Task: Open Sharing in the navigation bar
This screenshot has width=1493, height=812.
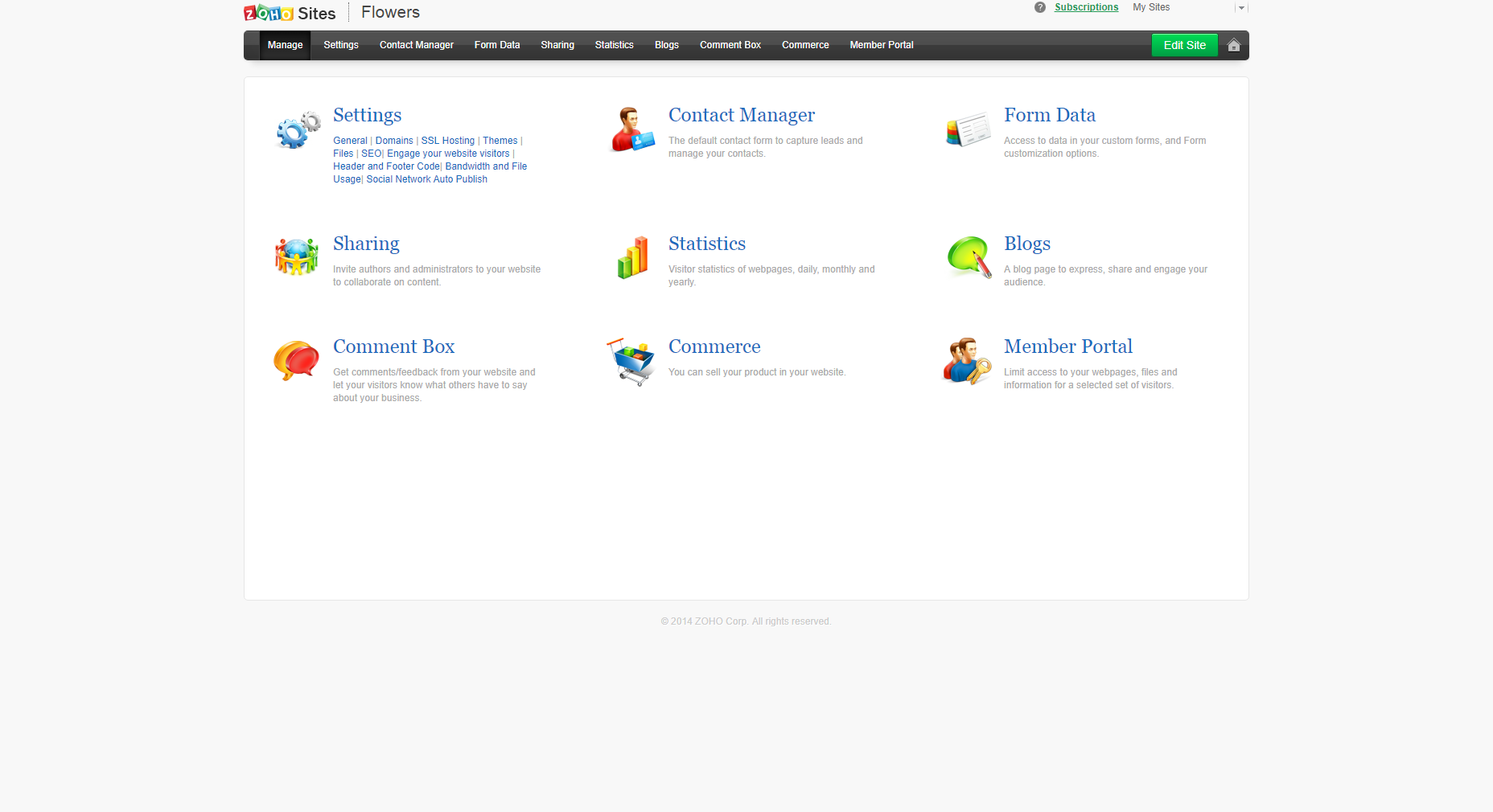Action: point(557,45)
